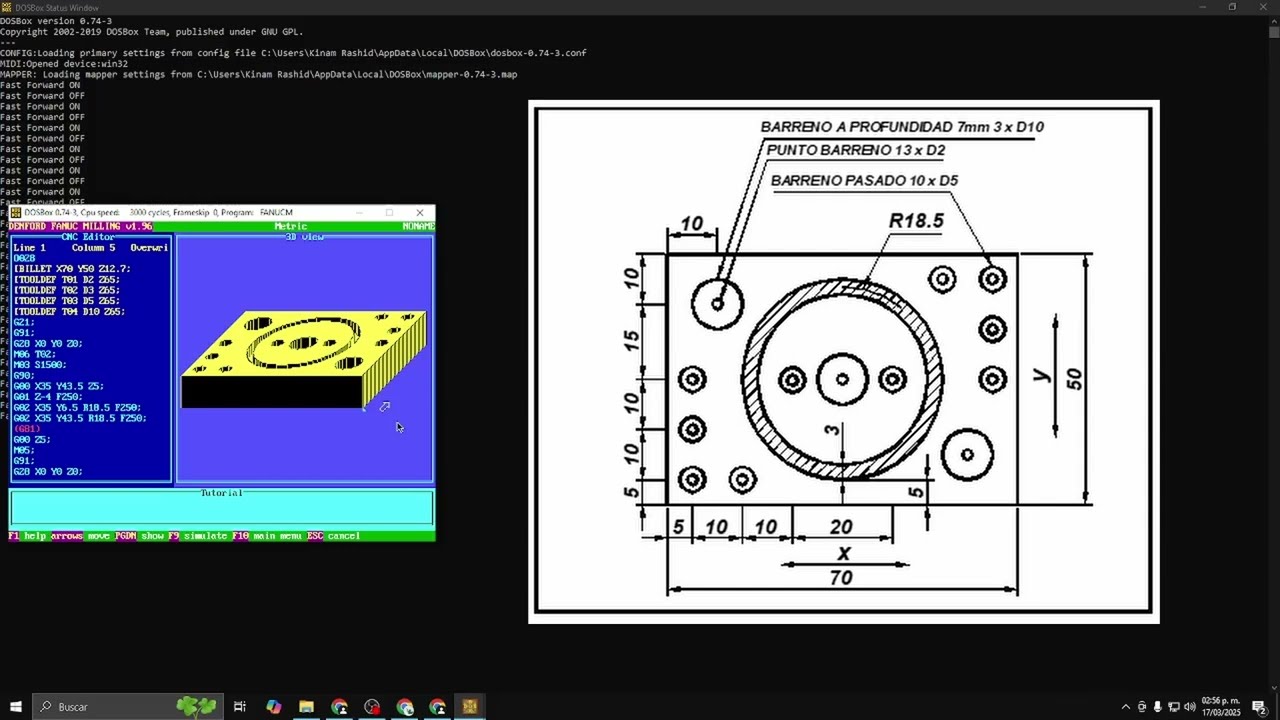The height and width of the screenshot is (720, 1280).
Task: Click the BARRENO PASADO 10 x D5 note
Action: 864,181
